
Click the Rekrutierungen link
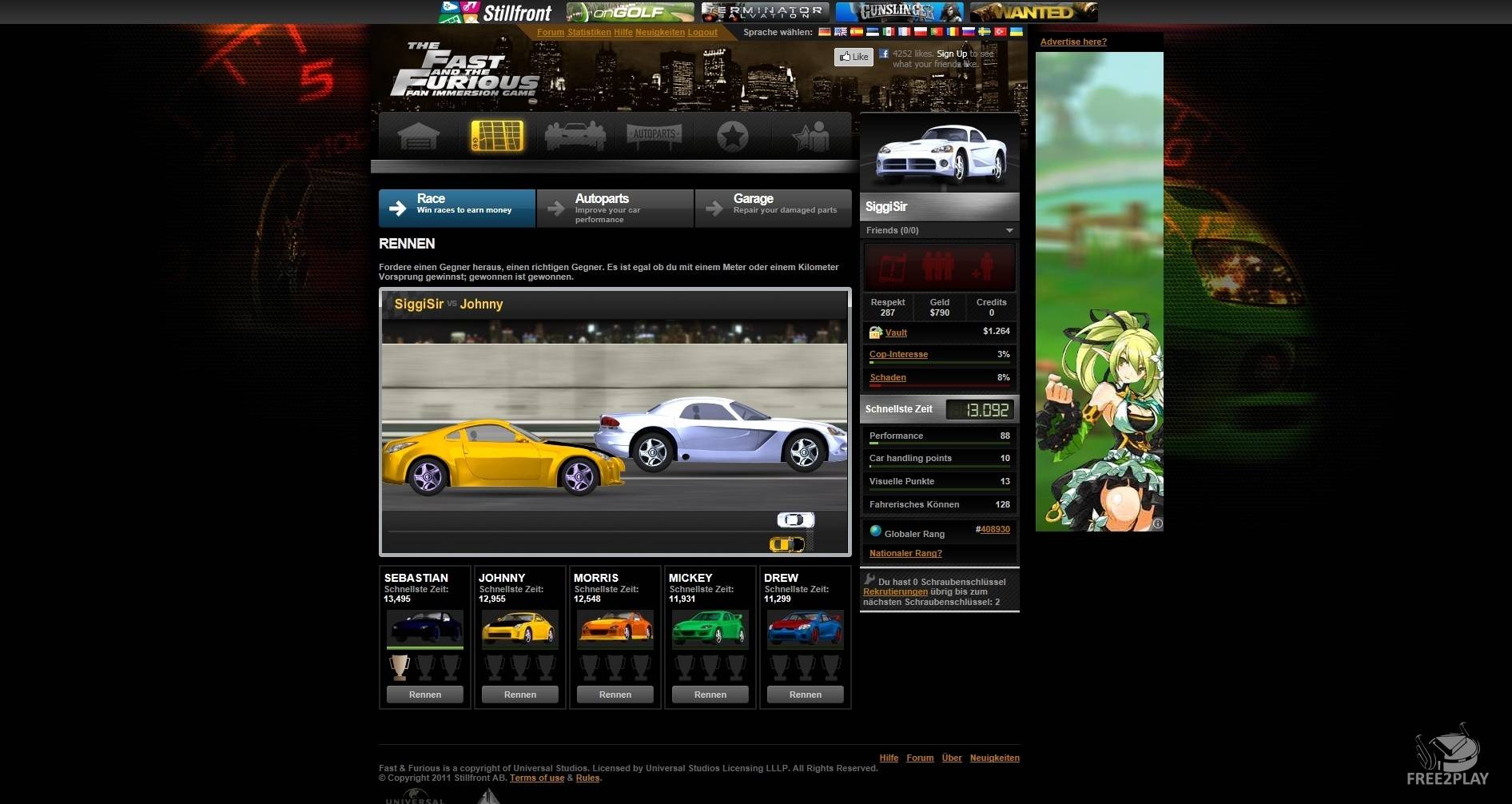(895, 592)
